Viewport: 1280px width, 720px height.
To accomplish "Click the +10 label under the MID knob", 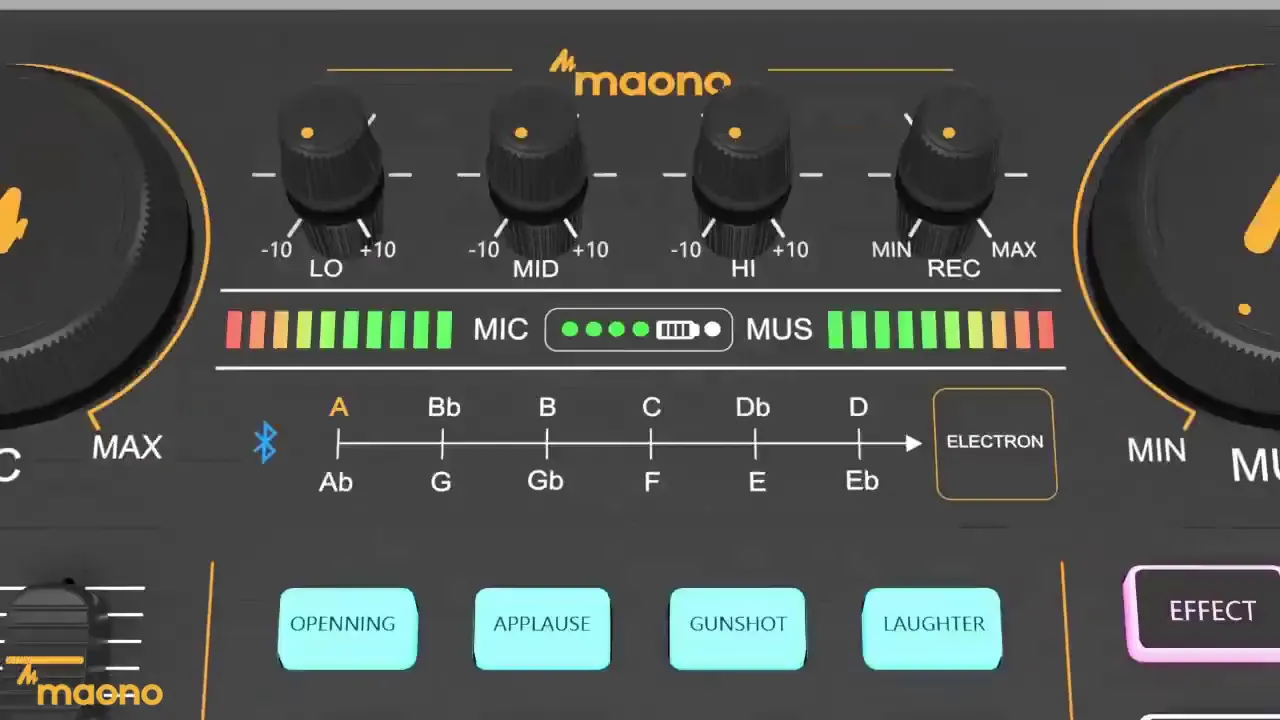I will [590, 250].
